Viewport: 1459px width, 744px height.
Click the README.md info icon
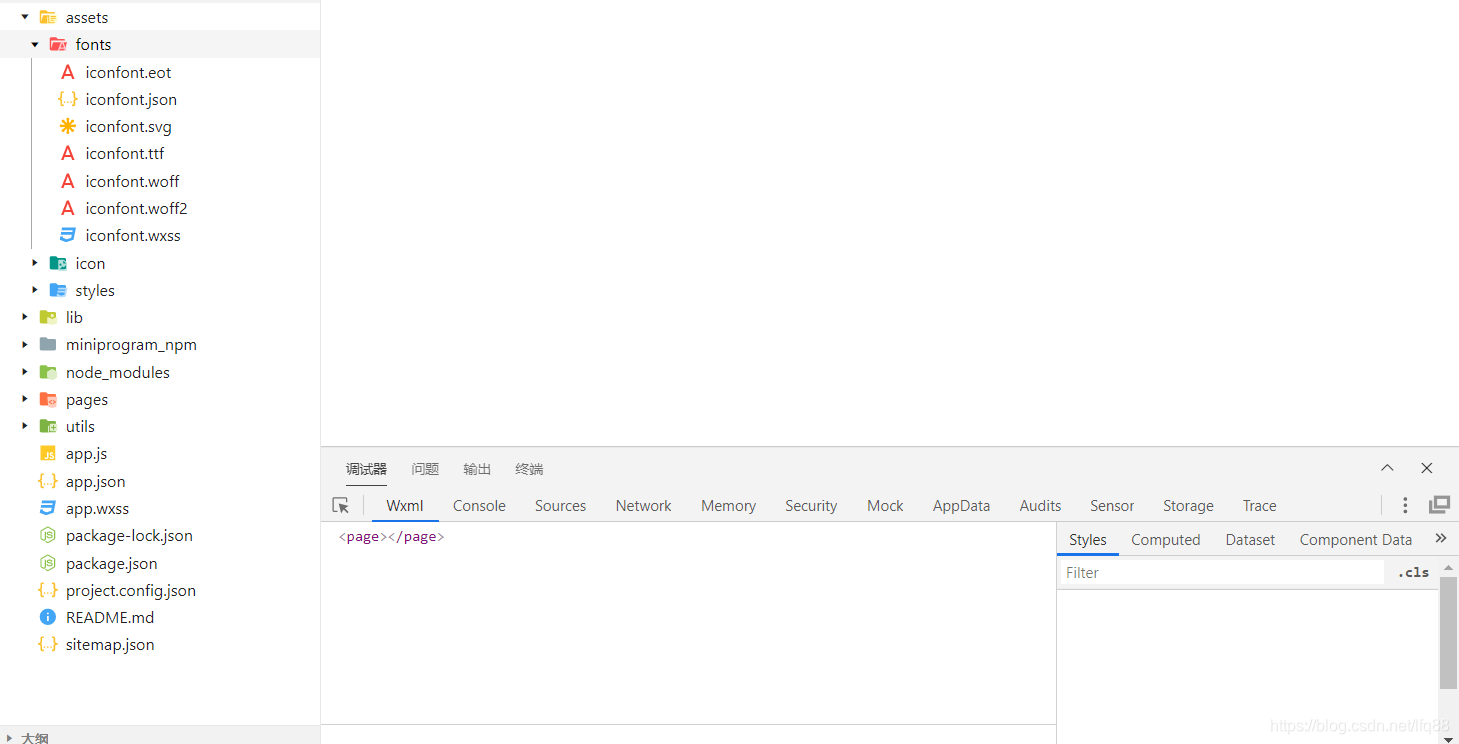click(x=47, y=617)
